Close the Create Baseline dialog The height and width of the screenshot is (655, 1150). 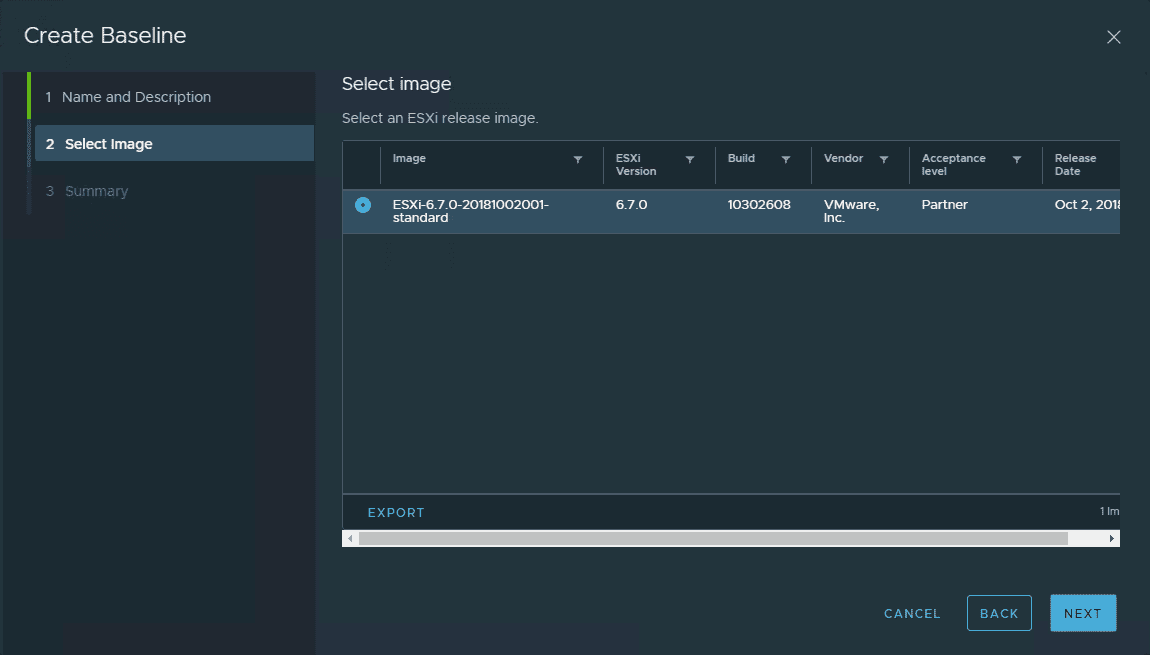(1113, 38)
